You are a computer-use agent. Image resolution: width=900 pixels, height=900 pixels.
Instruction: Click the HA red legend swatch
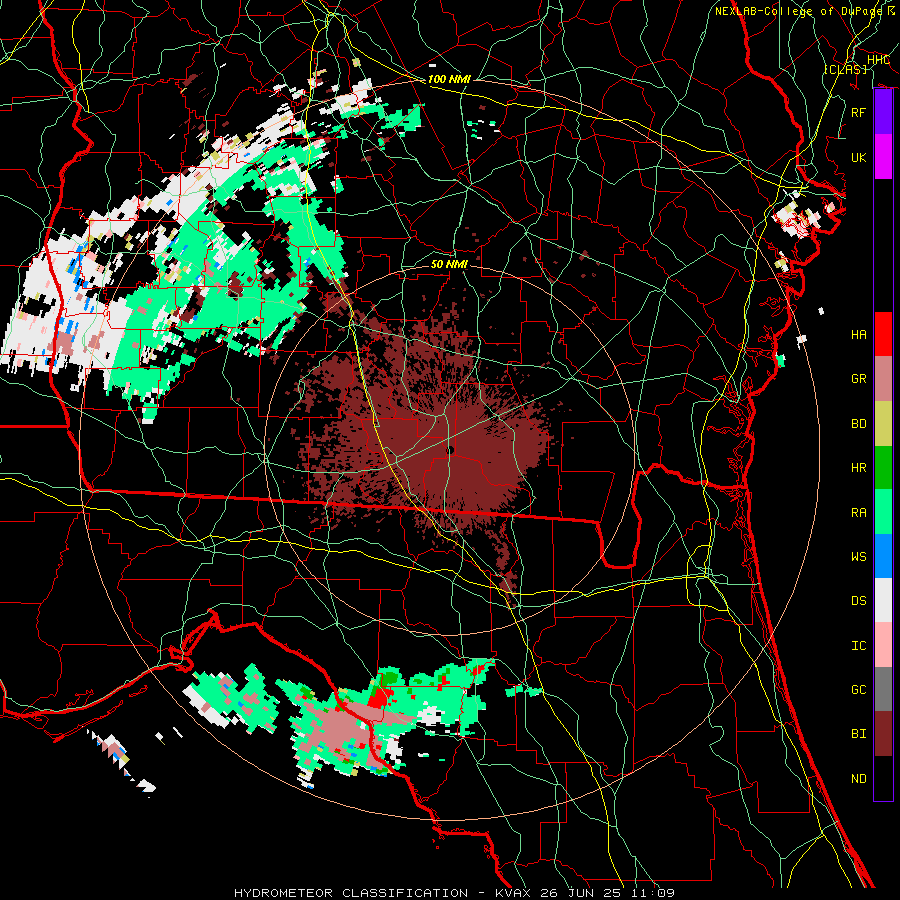pyautogui.click(x=883, y=334)
